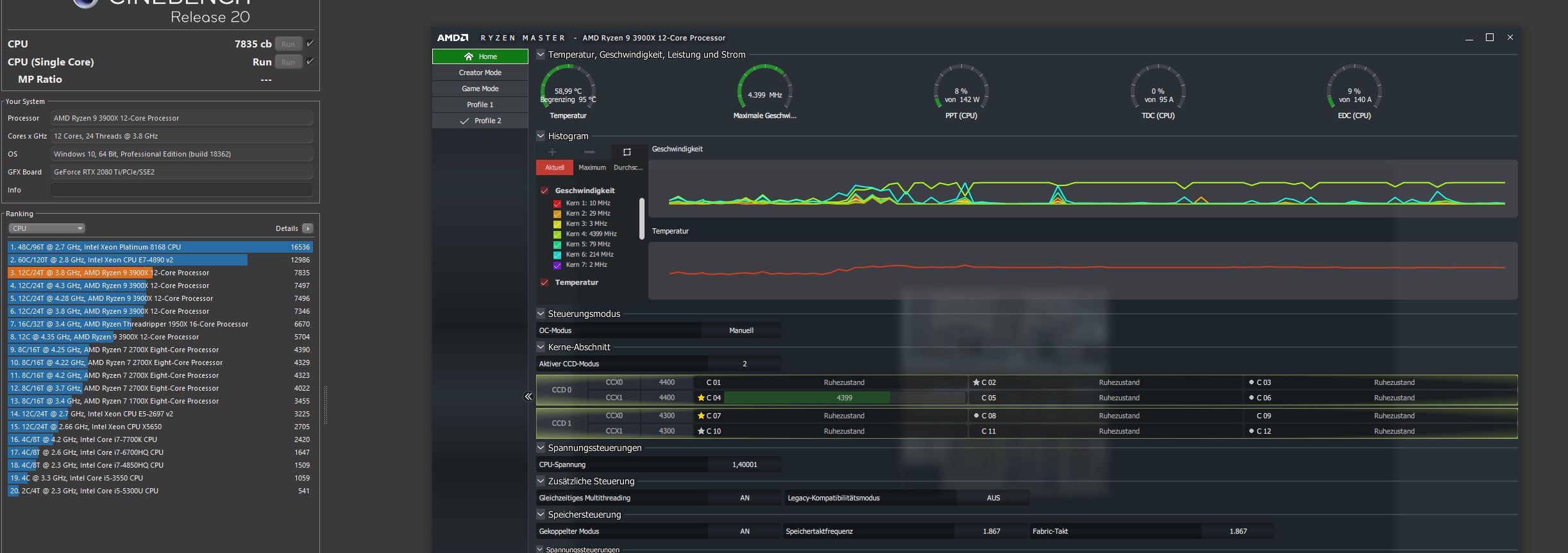Click the silver star next to C 02

click(x=976, y=382)
